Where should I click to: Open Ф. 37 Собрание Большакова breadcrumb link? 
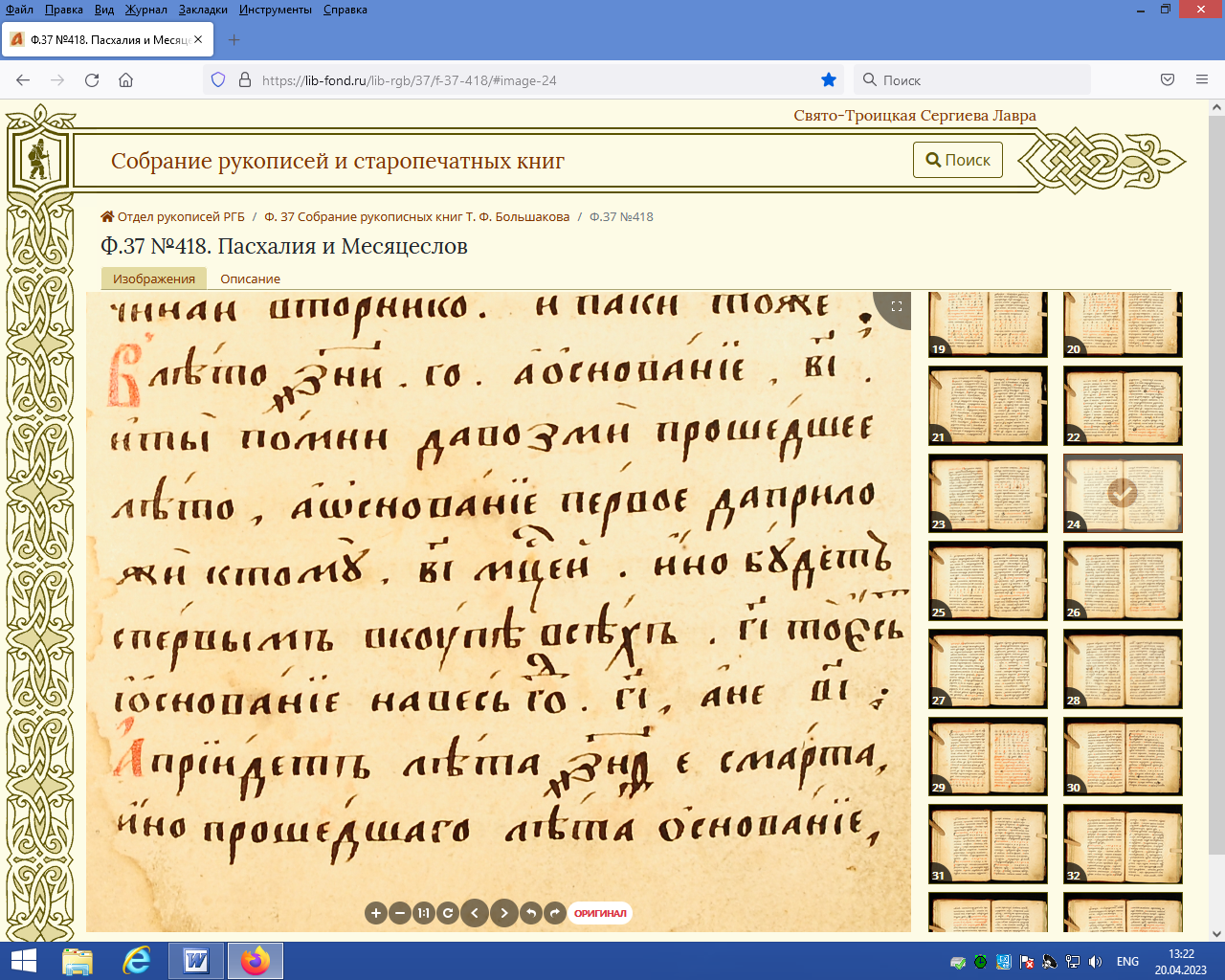[x=416, y=216]
